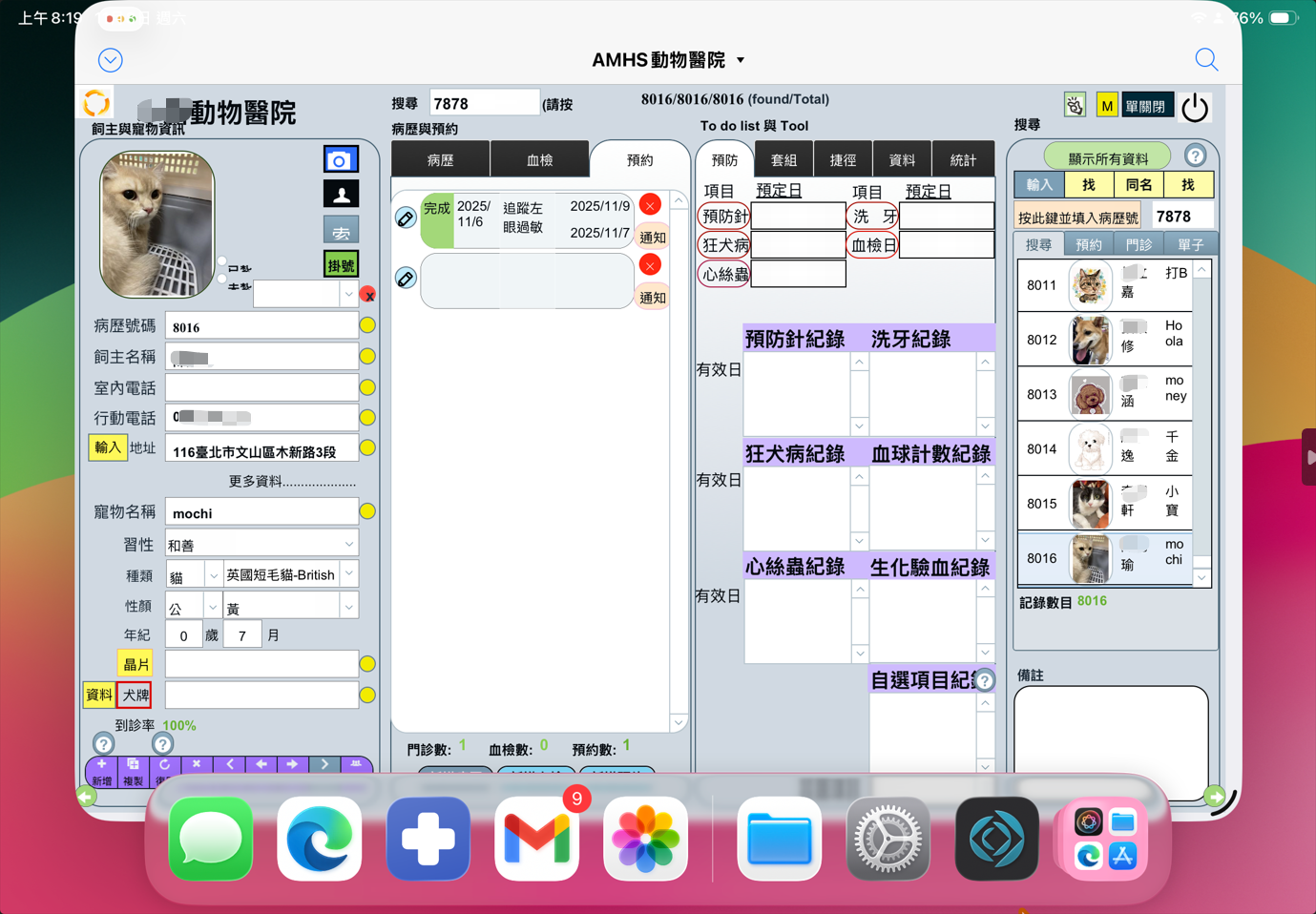The image size is (1316, 914).
Task: Click the green 掛號 registration button
Action: pos(341,265)
